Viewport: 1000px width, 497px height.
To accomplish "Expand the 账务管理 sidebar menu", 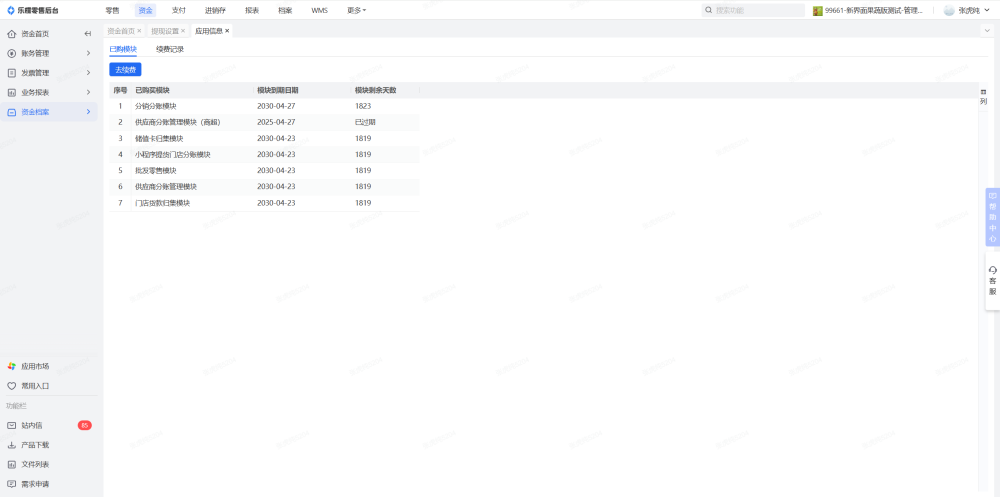I will 50,53.
